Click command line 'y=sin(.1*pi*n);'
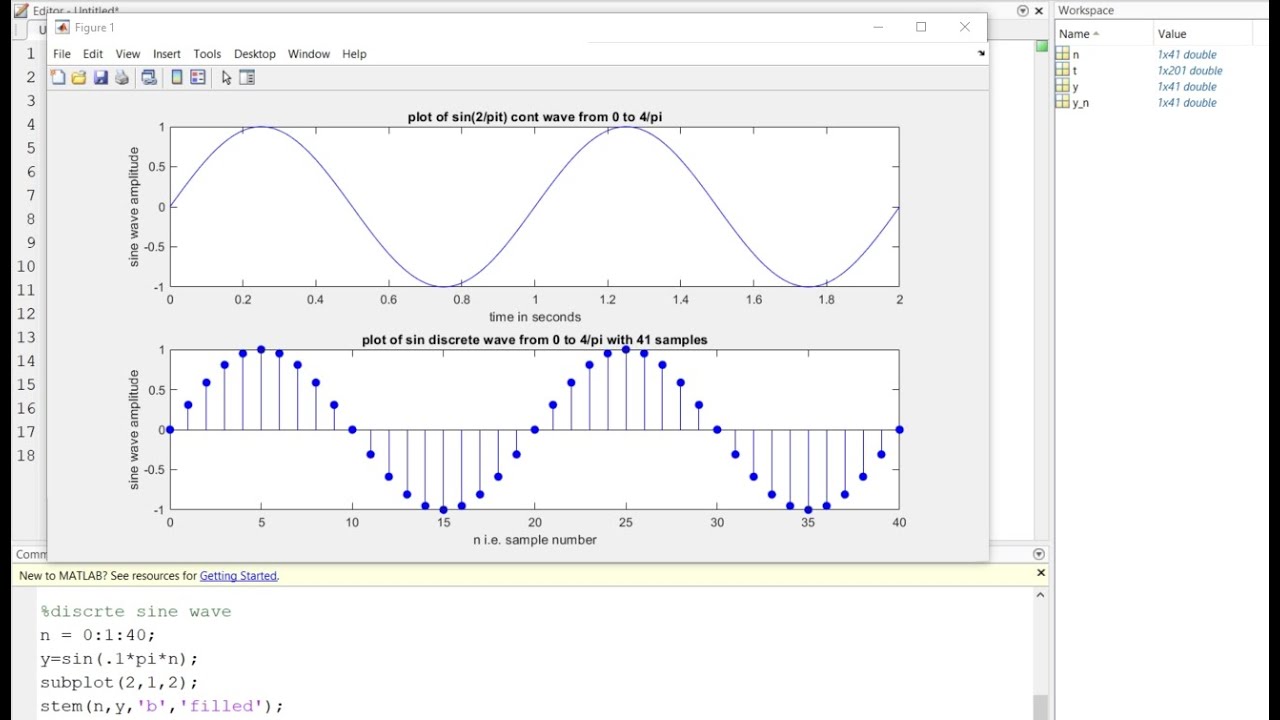Viewport: 1280px width, 720px height. pos(119,659)
